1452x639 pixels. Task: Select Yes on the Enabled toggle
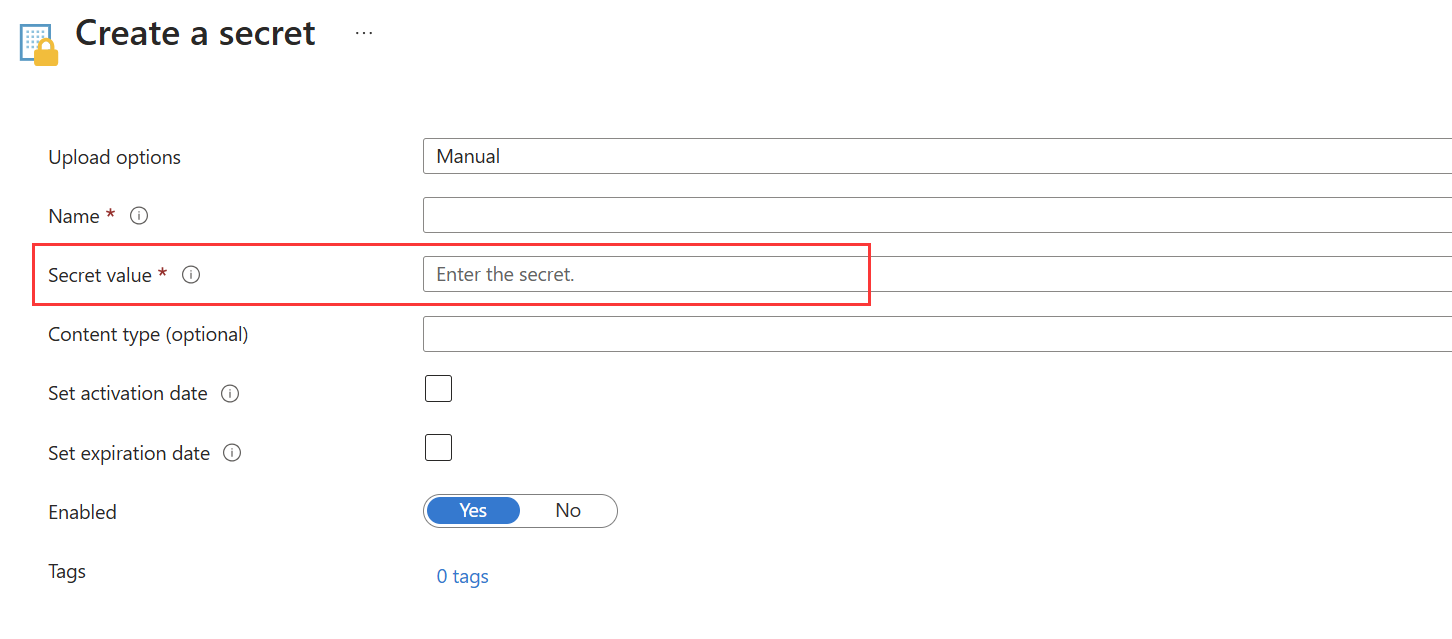[473, 511]
